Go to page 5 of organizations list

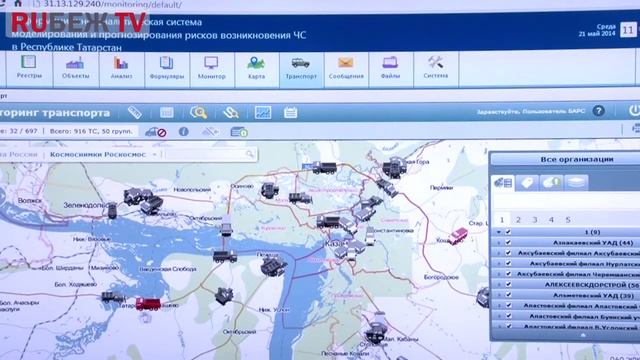click(x=568, y=220)
